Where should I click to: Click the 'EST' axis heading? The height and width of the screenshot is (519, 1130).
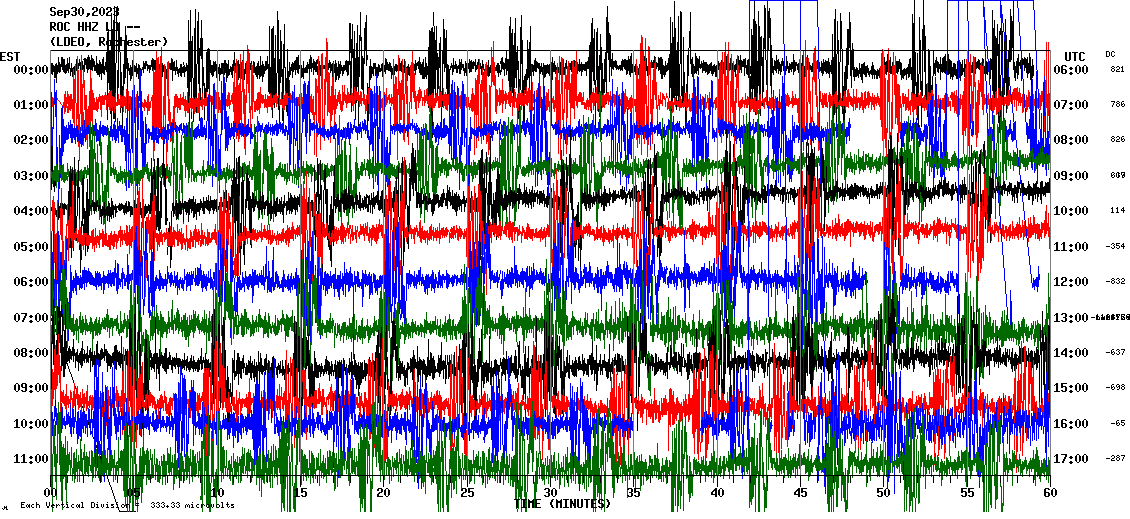(10, 57)
